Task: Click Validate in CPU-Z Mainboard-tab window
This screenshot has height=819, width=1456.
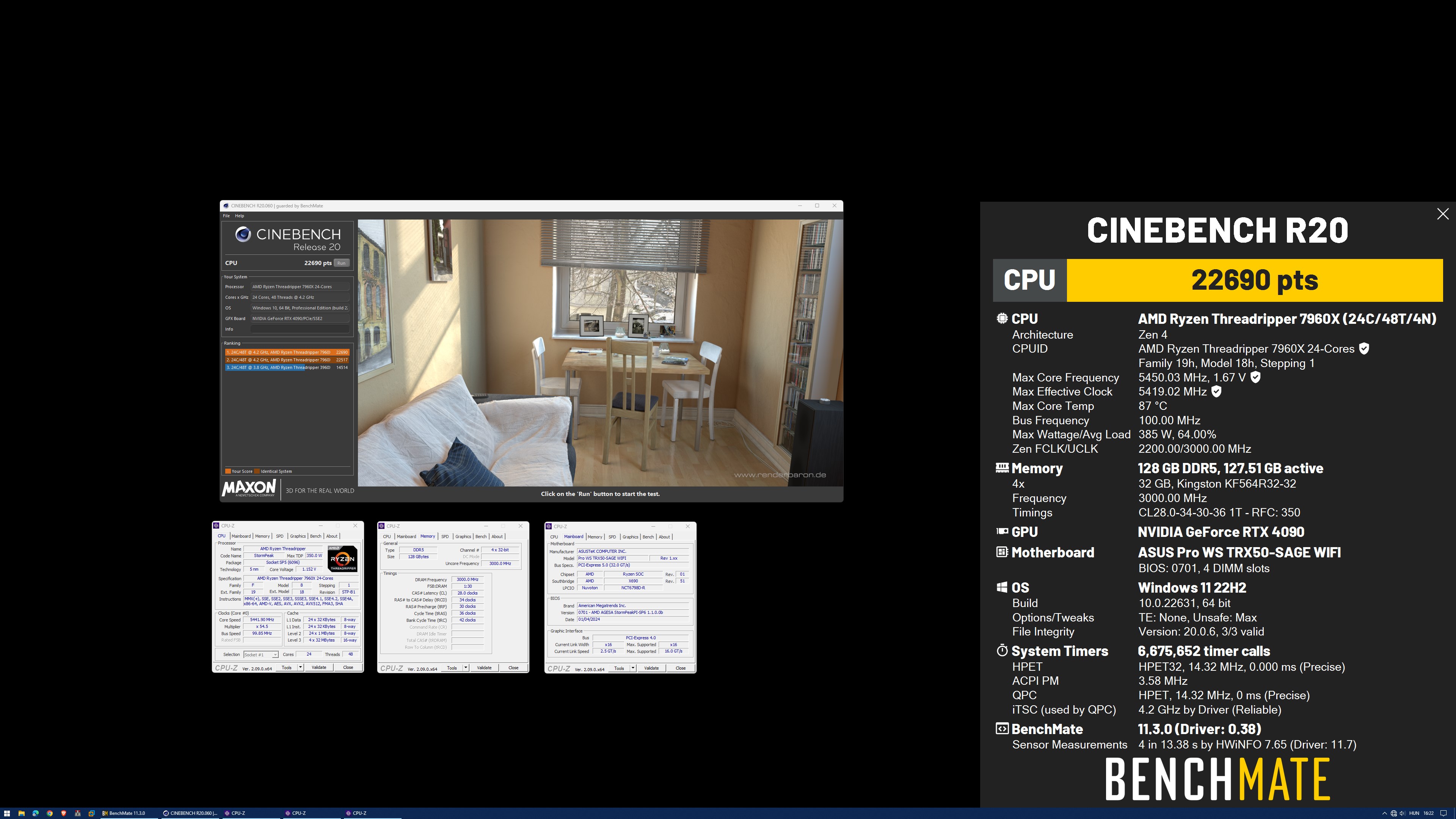Action: coord(651,668)
